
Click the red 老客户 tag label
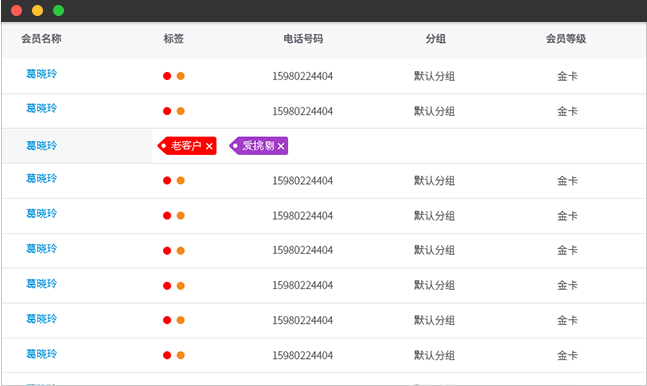pos(187,146)
